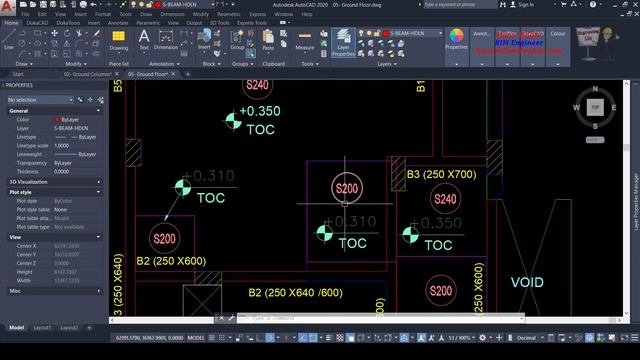Viewport: 640px width, 360px height.
Task: Open the Format menu
Action: coord(102,14)
